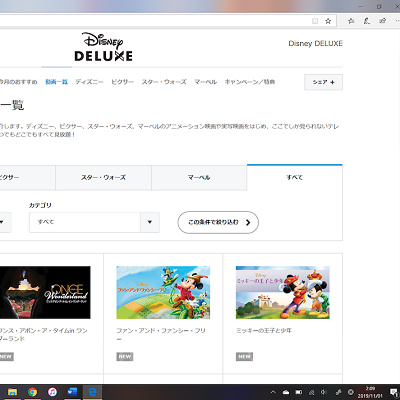400x400 pixels.
Task: Expand the partially visible left filter dropdown
Action: click(x=5, y=222)
